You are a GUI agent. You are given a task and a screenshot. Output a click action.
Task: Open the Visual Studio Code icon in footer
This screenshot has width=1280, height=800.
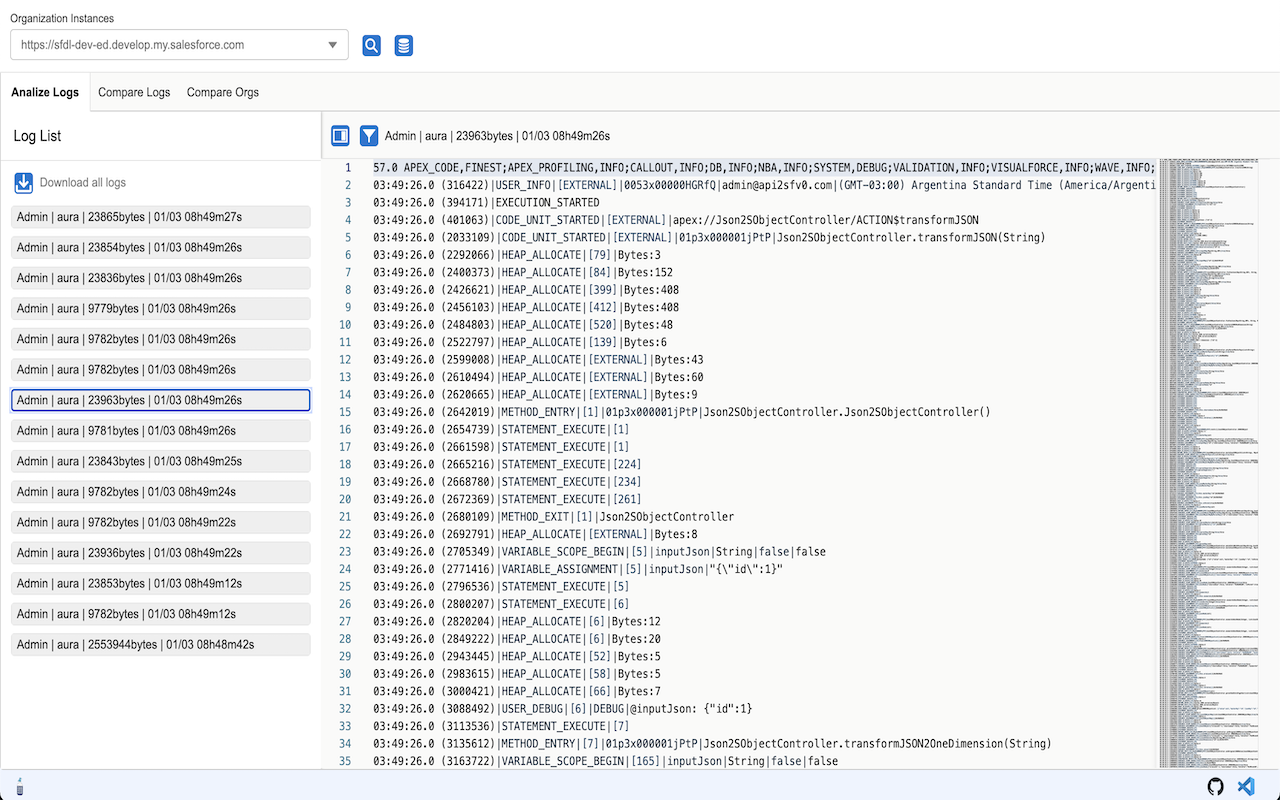point(1246,786)
